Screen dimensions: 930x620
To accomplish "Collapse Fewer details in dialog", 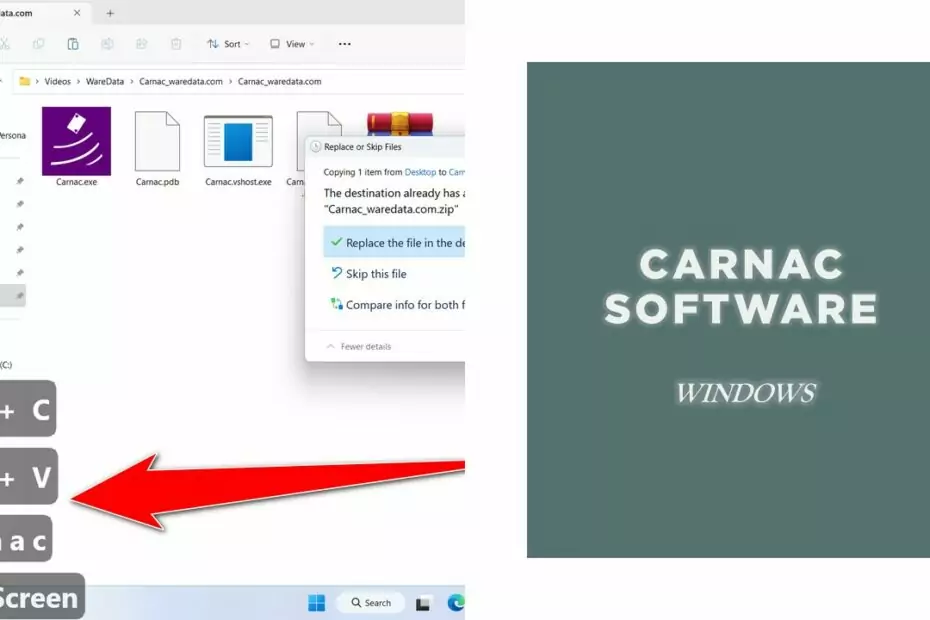I will point(359,346).
